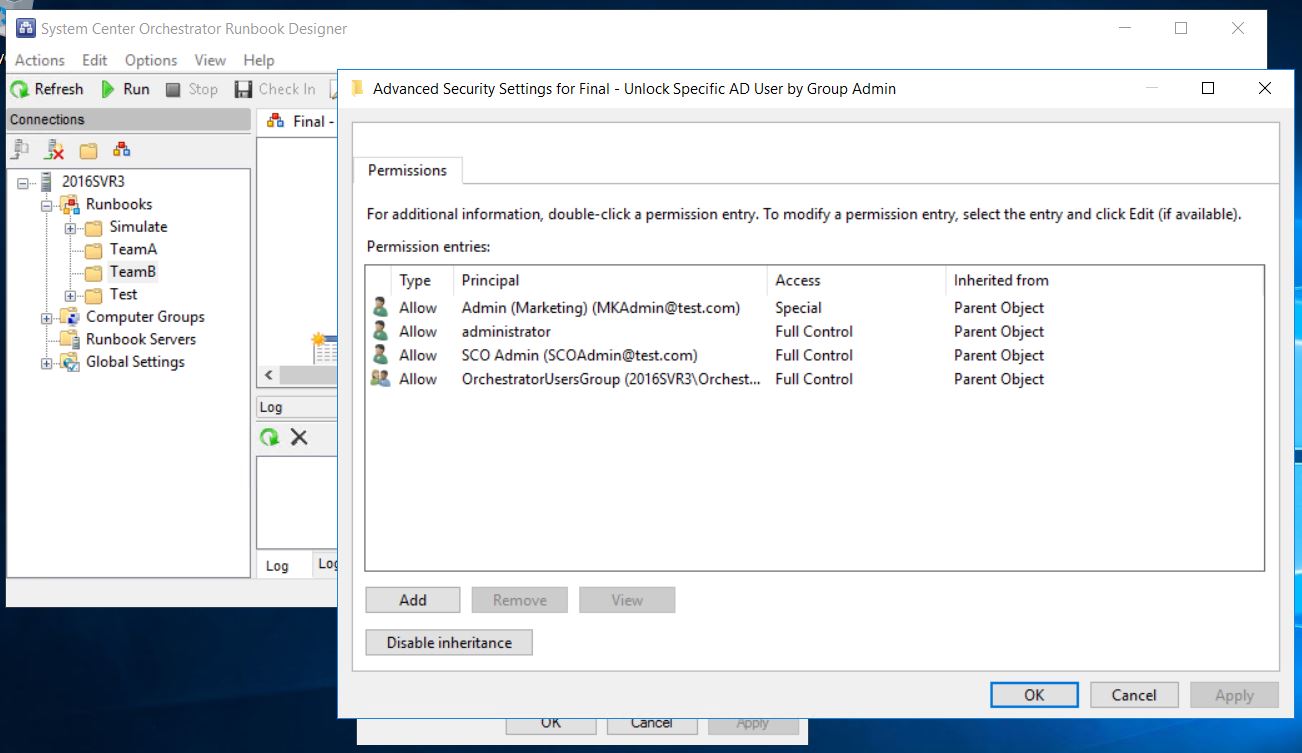The width and height of the screenshot is (1302, 753).
Task: Click the System Center Orchestrator title bar icon
Action: pyautogui.click(x=26, y=29)
